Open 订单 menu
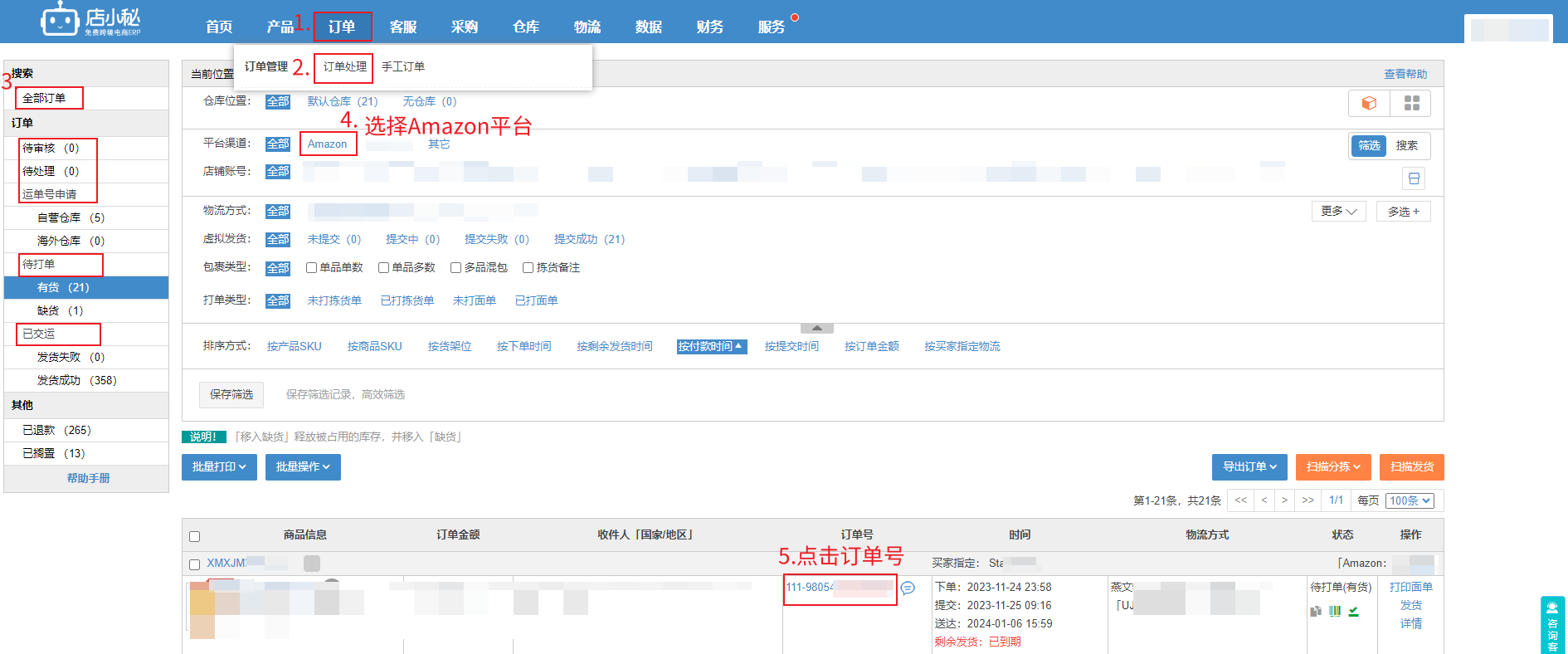 342,27
